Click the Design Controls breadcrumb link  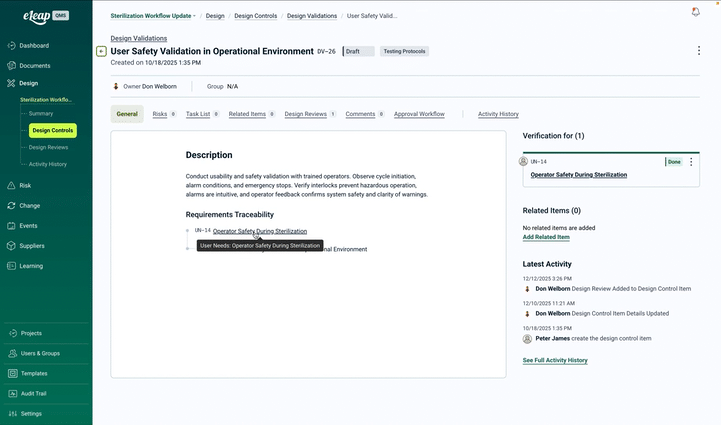(x=256, y=16)
